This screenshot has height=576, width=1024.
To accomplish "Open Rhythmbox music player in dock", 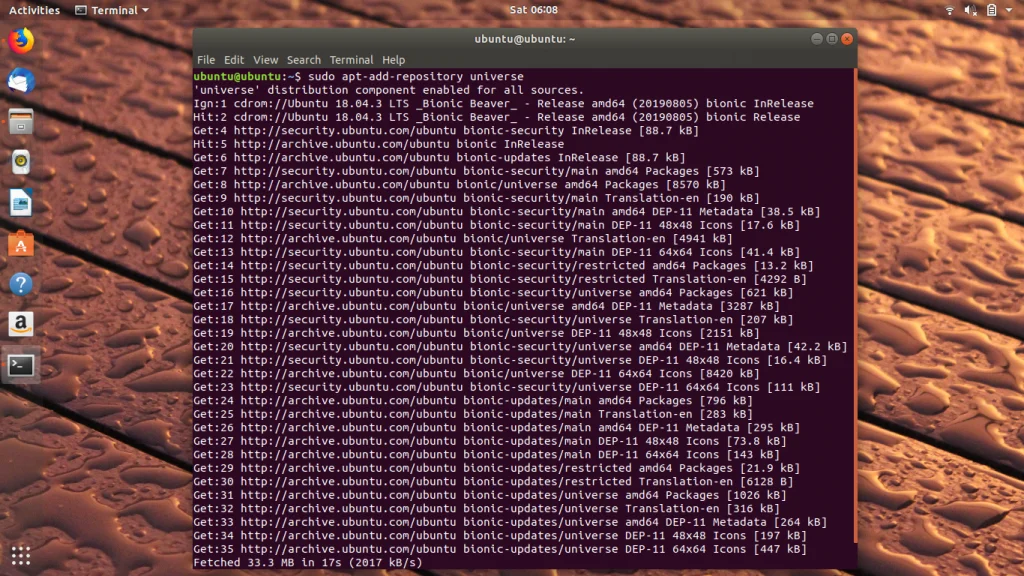I will [x=21, y=162].
